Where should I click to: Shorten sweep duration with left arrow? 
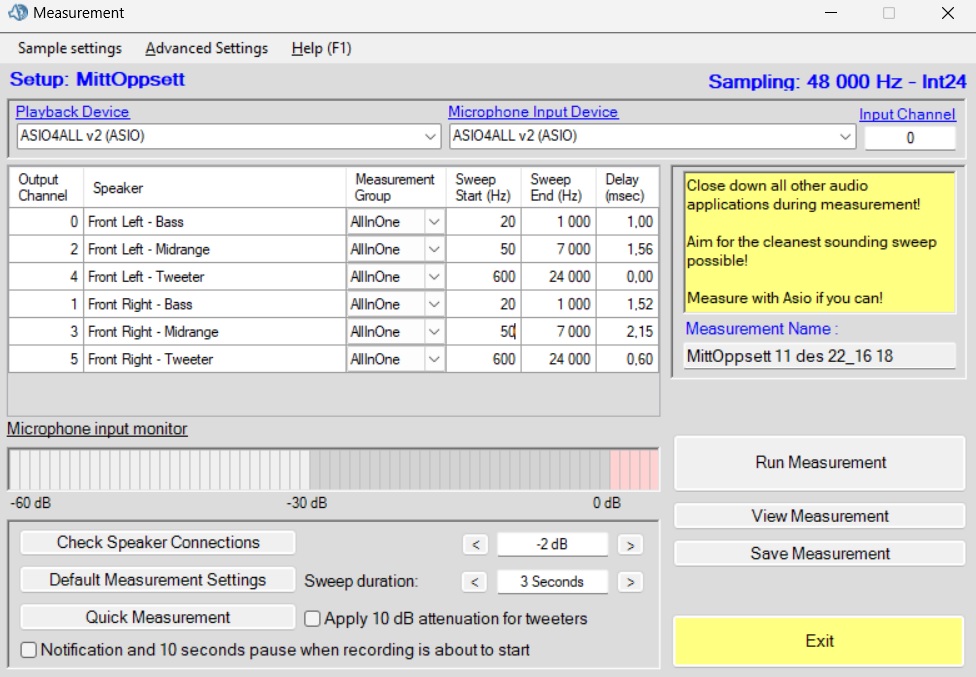[476, 582]
